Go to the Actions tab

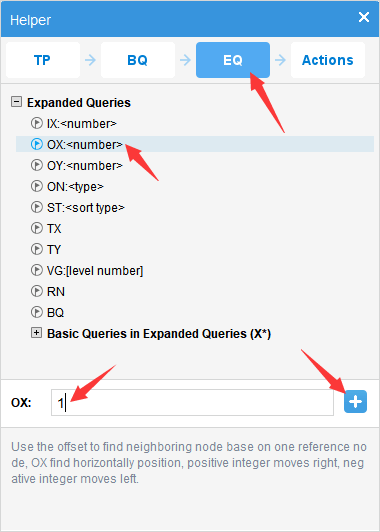point(328,60)
